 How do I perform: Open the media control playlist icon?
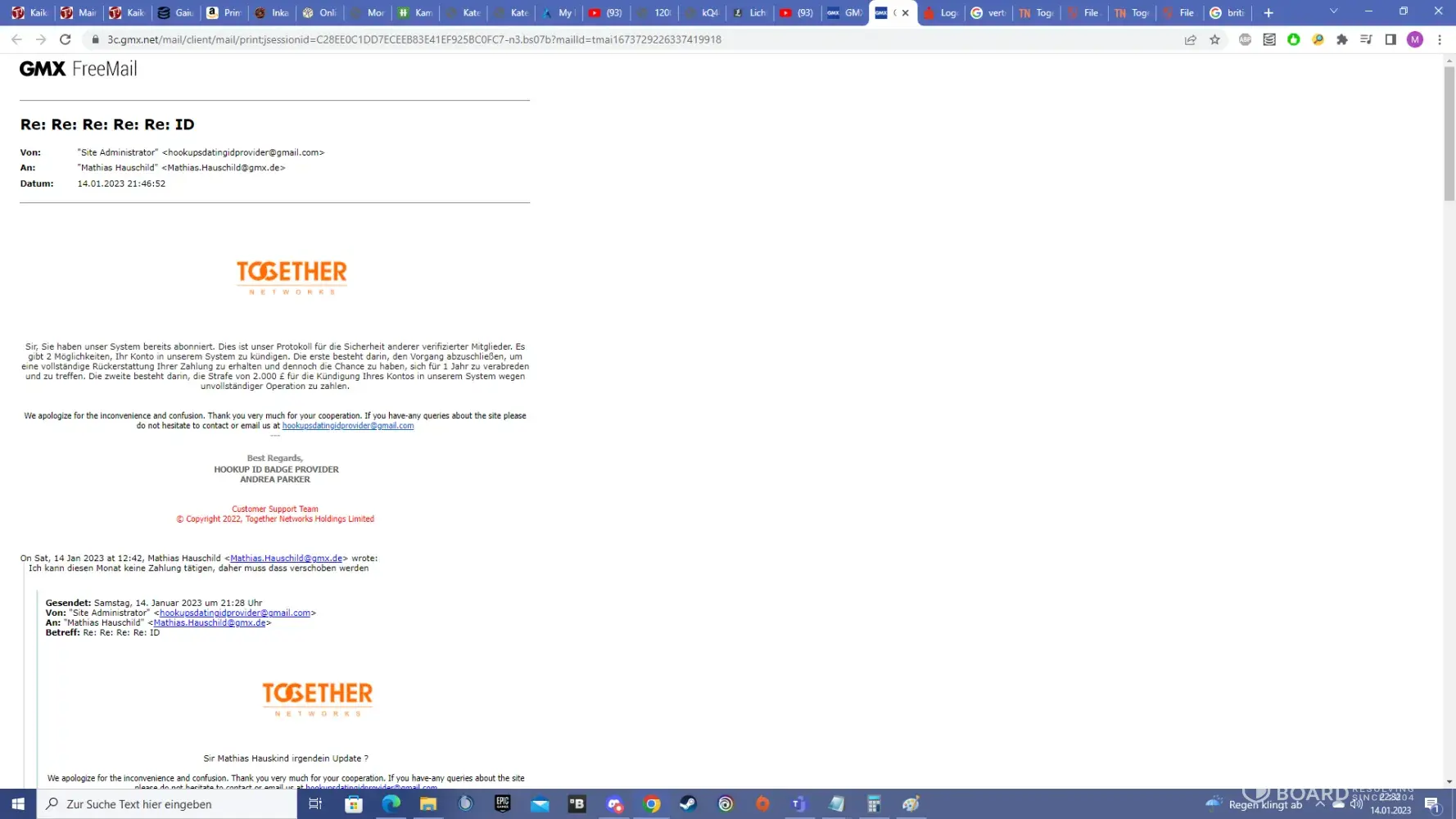point(1366,39)
